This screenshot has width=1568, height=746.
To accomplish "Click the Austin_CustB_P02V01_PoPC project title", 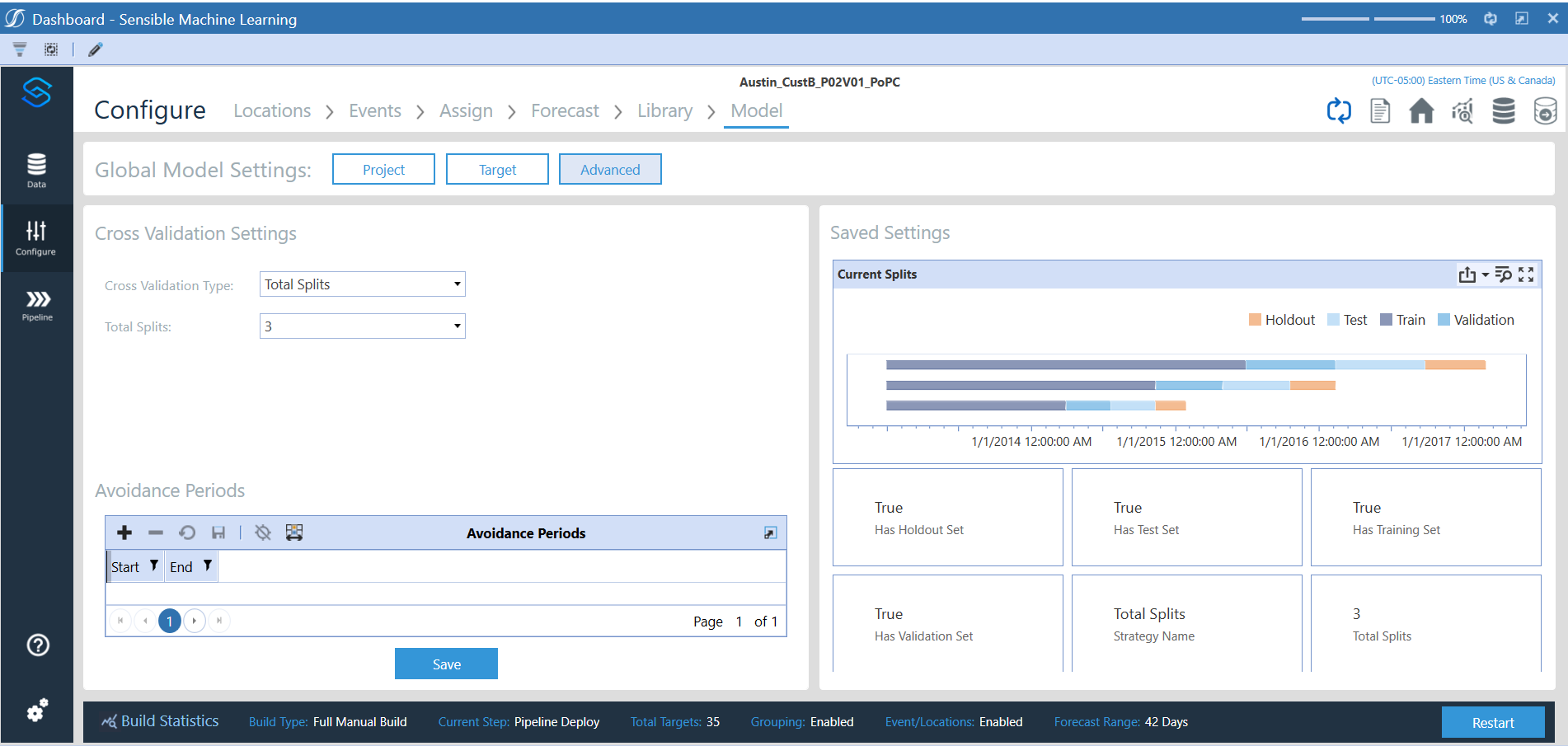I will (x=819, y=82).
